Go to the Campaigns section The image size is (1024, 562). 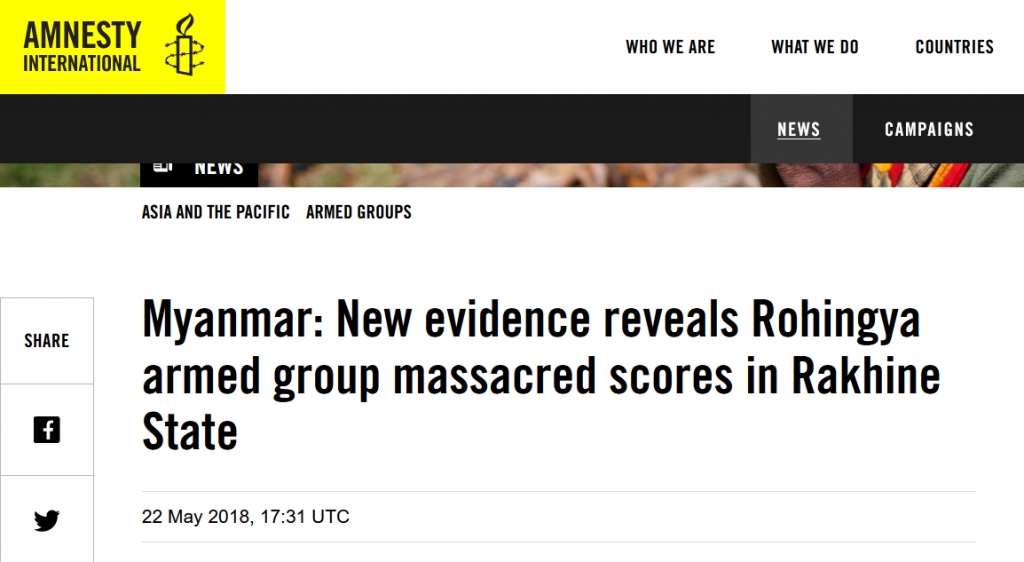point(929,129)
